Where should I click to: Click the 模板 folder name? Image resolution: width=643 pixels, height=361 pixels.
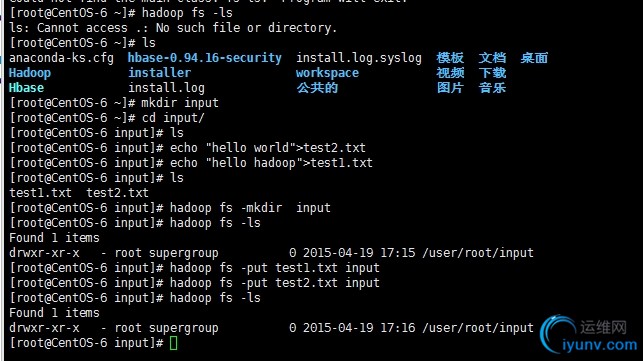coord(450,58)
